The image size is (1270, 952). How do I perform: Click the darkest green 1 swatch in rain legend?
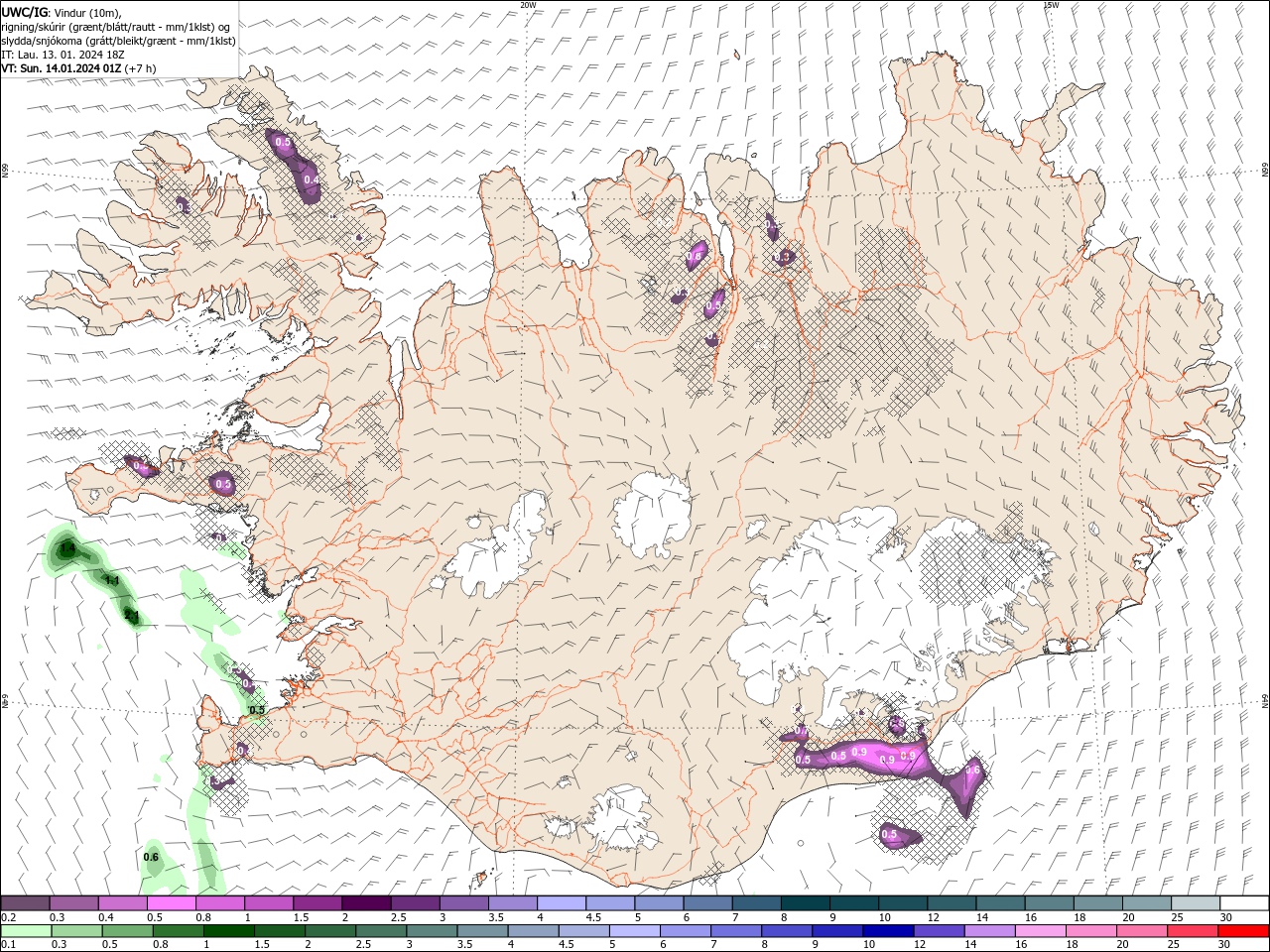tap(228, 931)
